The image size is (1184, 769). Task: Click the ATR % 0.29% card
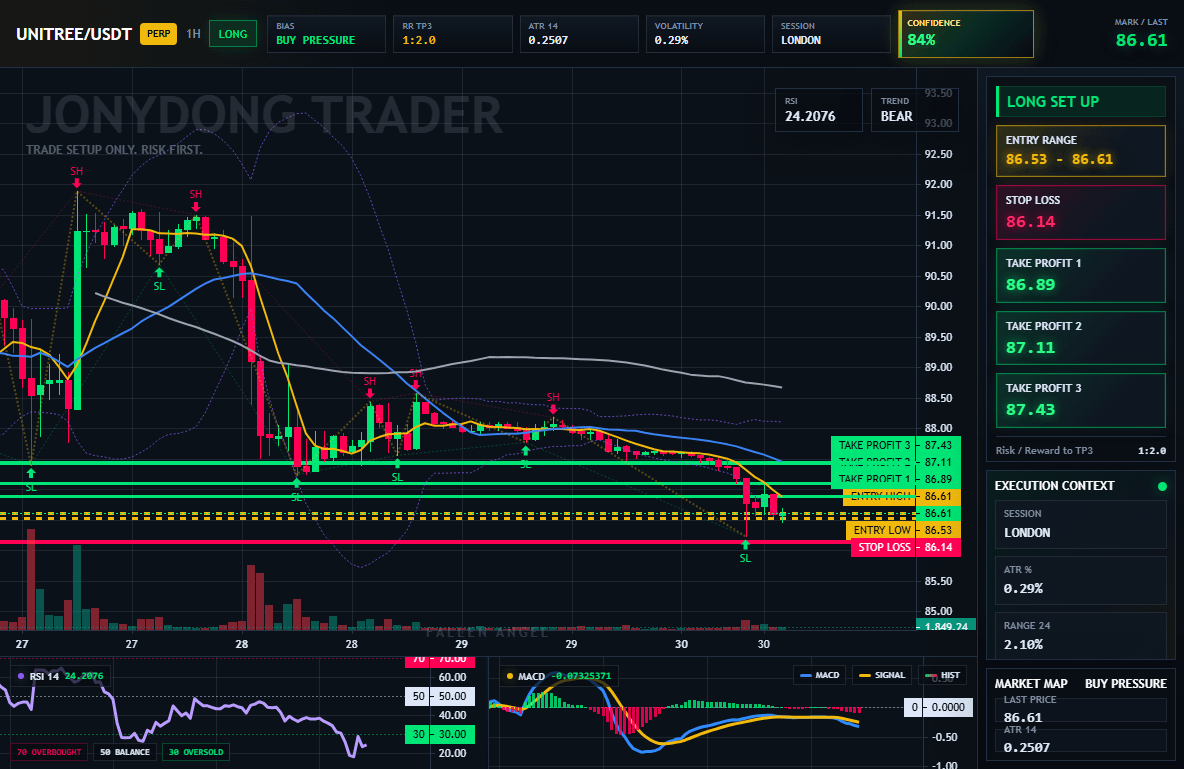(1081, 580)
